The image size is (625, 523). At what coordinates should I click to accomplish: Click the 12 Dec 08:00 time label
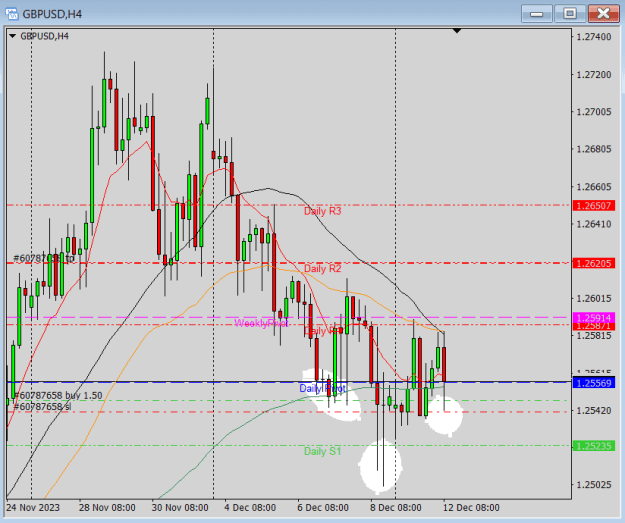pyautogui.click(x=471, y=508)
